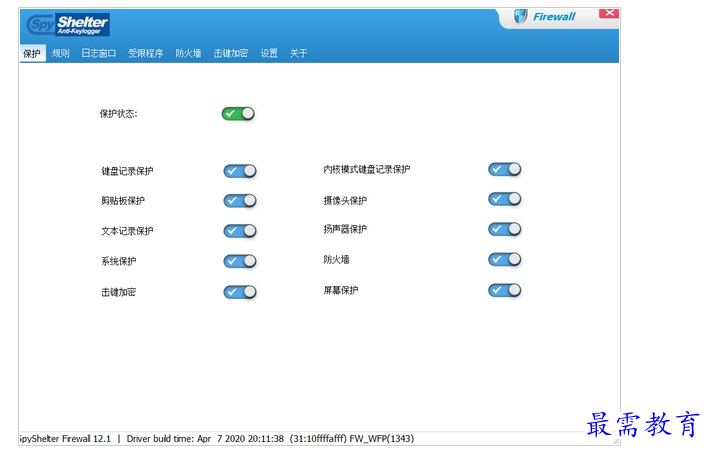Click the FW_WFP(1343) status text
This screenshot has width=708, height=456.
(382, 439)
